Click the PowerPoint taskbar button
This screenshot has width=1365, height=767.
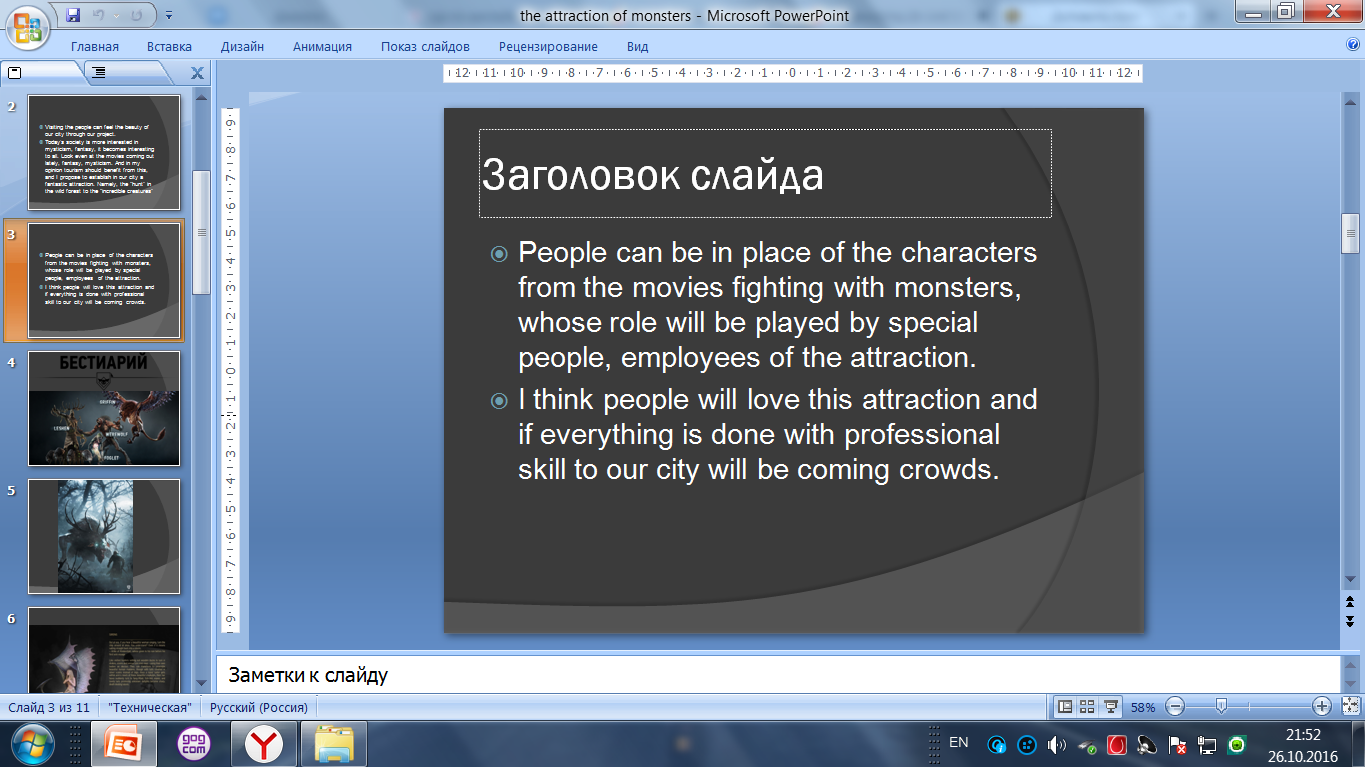pyautogui.click(x=125, y=744)
